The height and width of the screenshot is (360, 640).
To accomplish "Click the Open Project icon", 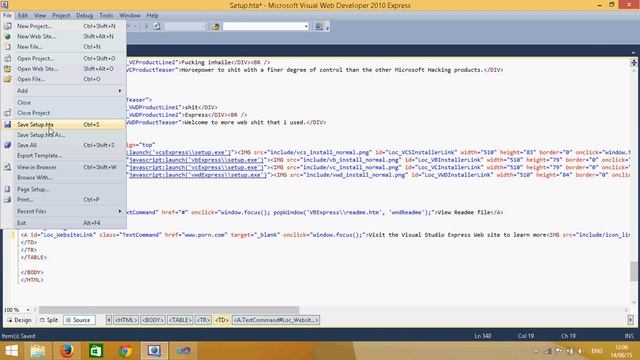I will tap(7, 58).
